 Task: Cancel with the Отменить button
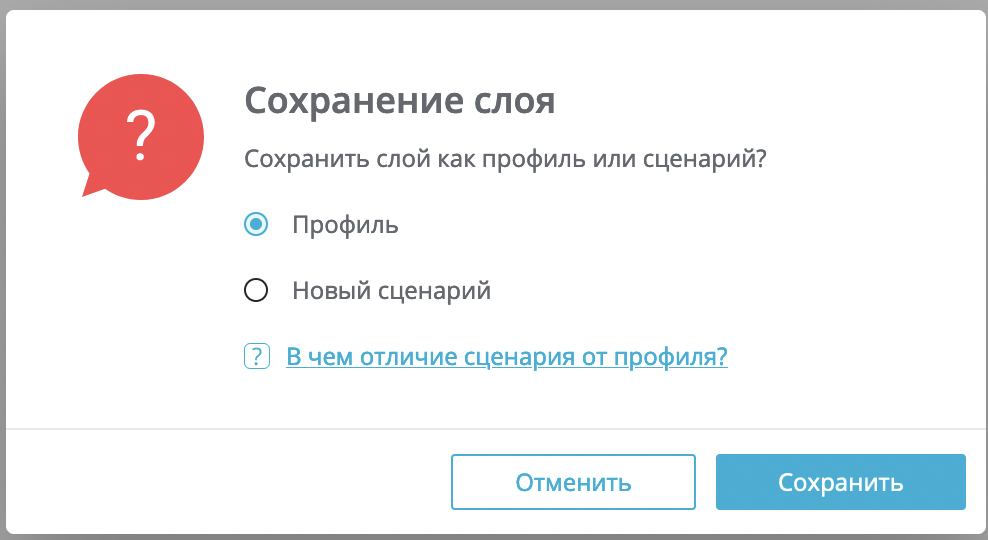[x=573, y=482]
